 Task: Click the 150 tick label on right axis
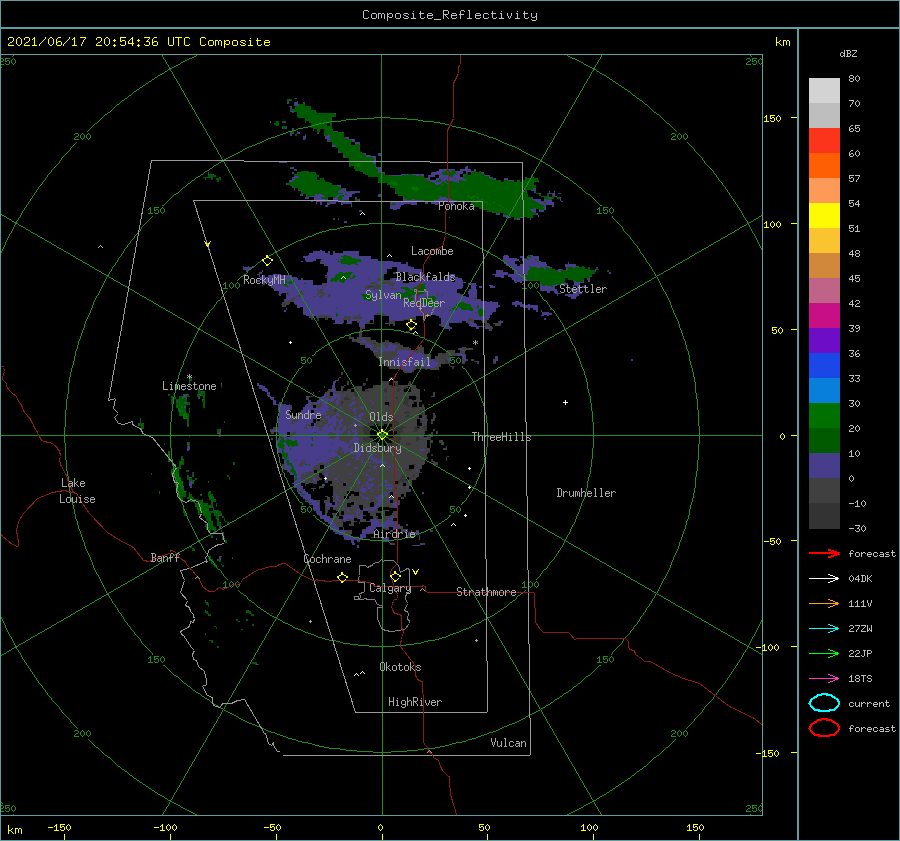(772, 118)
